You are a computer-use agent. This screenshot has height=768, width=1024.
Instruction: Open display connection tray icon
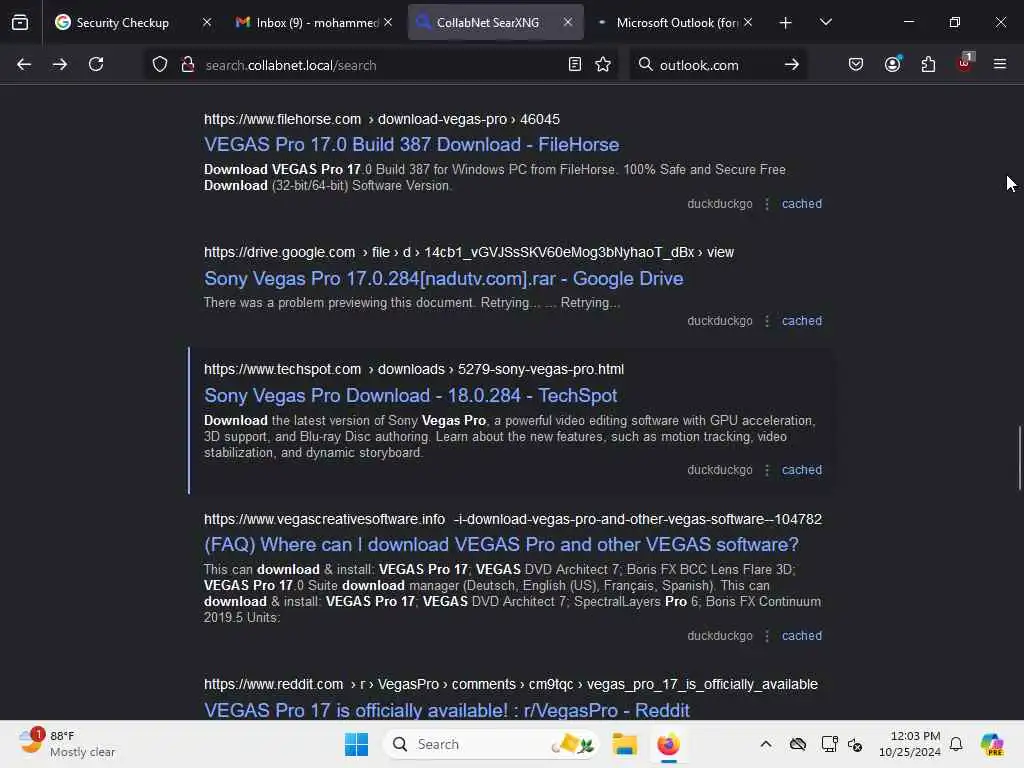pyautogui.click(x=829, y=744)
